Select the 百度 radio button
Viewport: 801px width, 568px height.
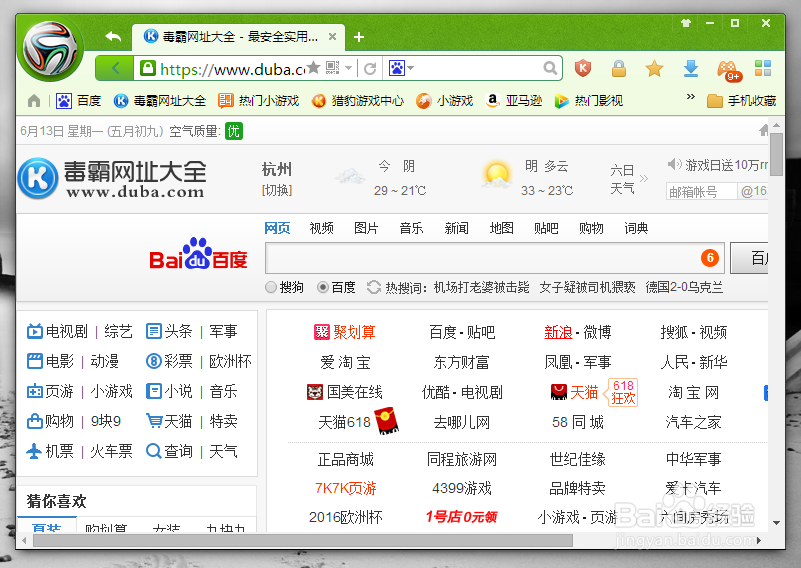[x=322, y=287]
